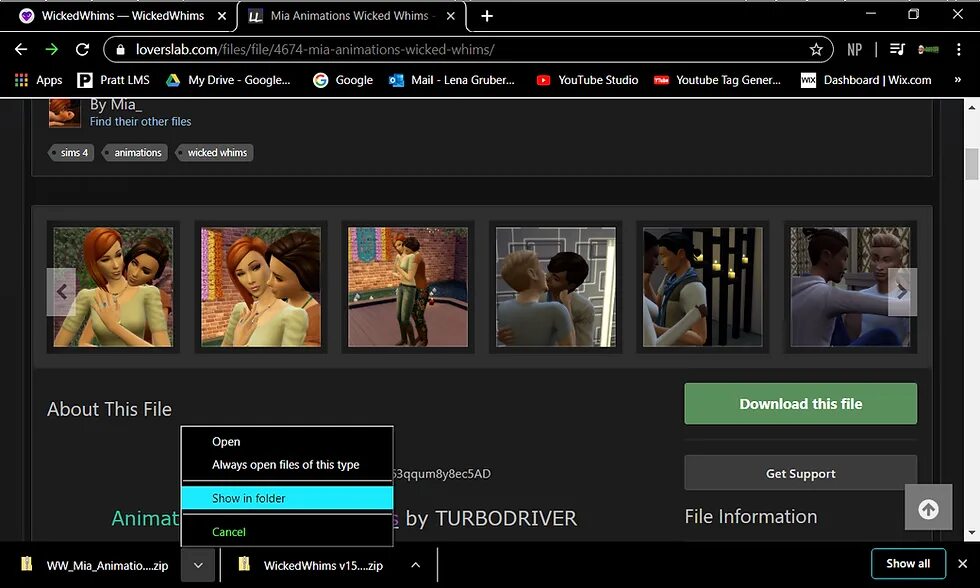Open the green battery extension icon
Screen dimensions: 980x588
click(928, 49)
